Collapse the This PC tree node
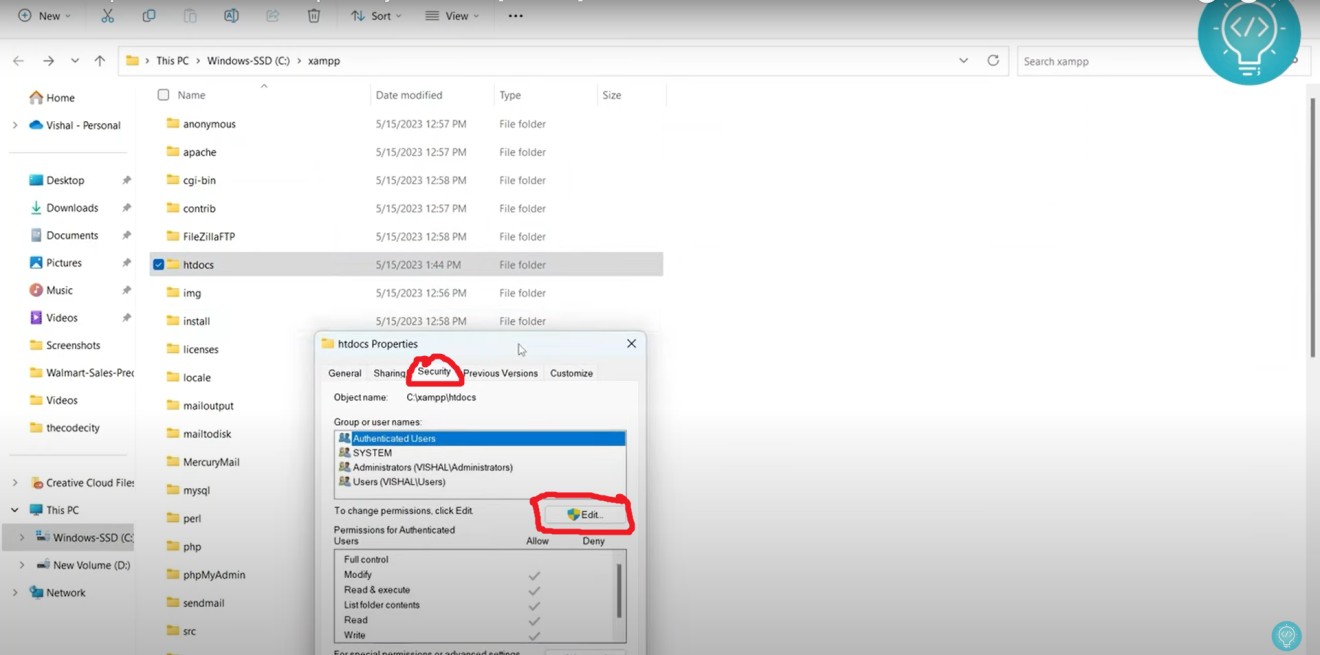Screen dimensions: 1320x655 click(x=15, y=510)
